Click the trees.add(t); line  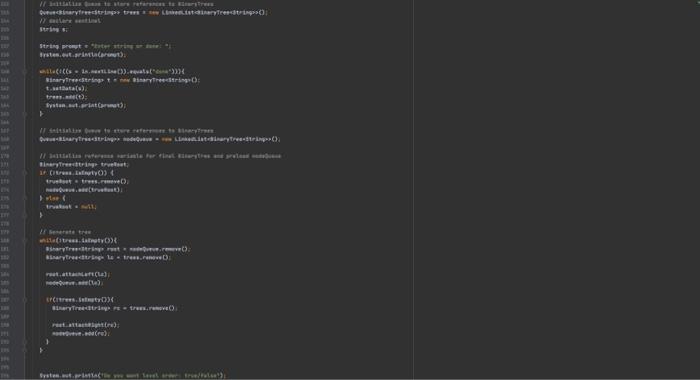pos(67,97)
